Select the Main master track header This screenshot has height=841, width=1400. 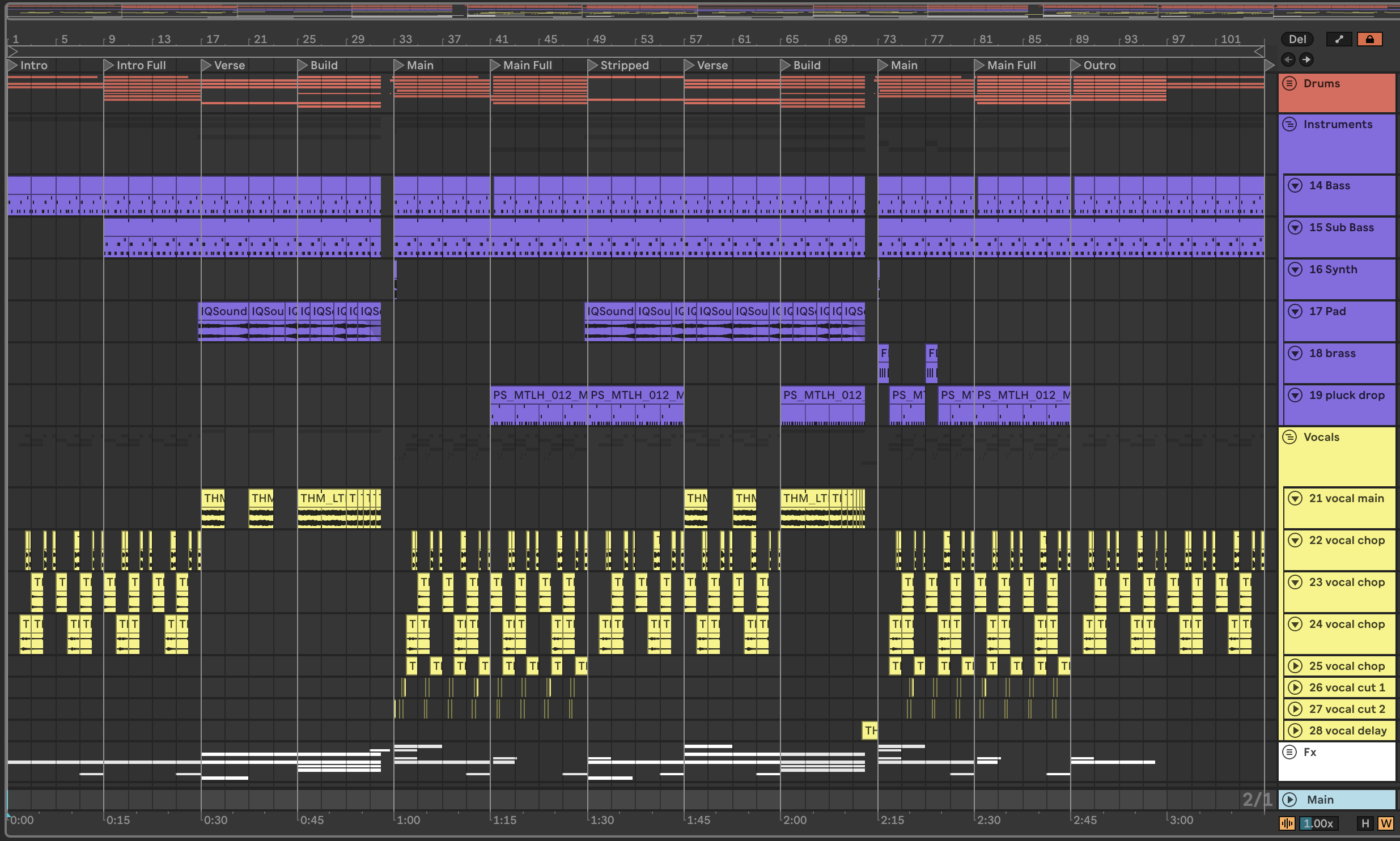[x=1337, y=800]
